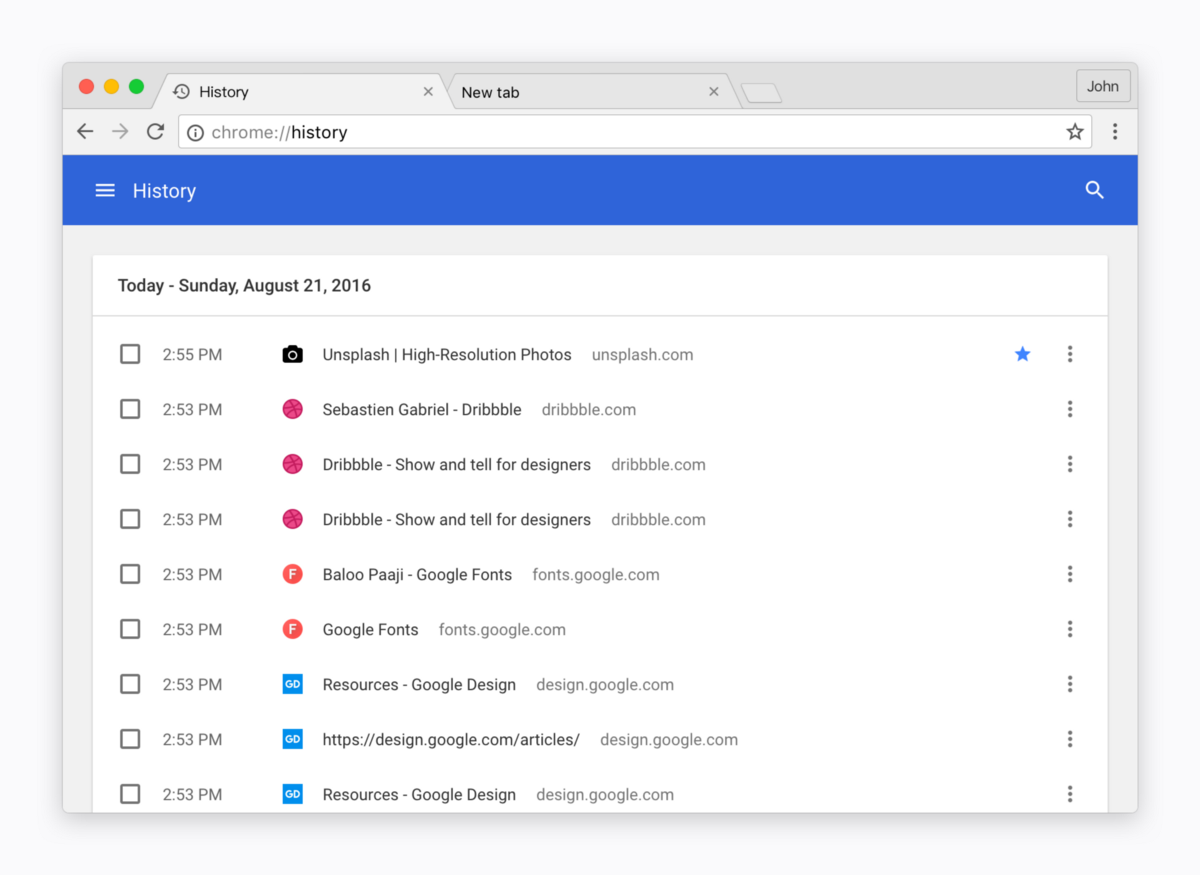1200x875 pixels.
Task: Open Baloo Paaji - Google Fonts link
Action: point(417,575)
